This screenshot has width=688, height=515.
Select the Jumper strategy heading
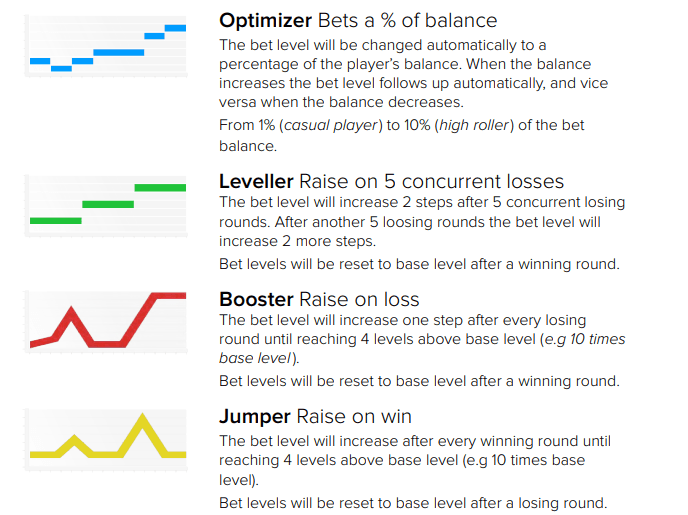point(255,416)
